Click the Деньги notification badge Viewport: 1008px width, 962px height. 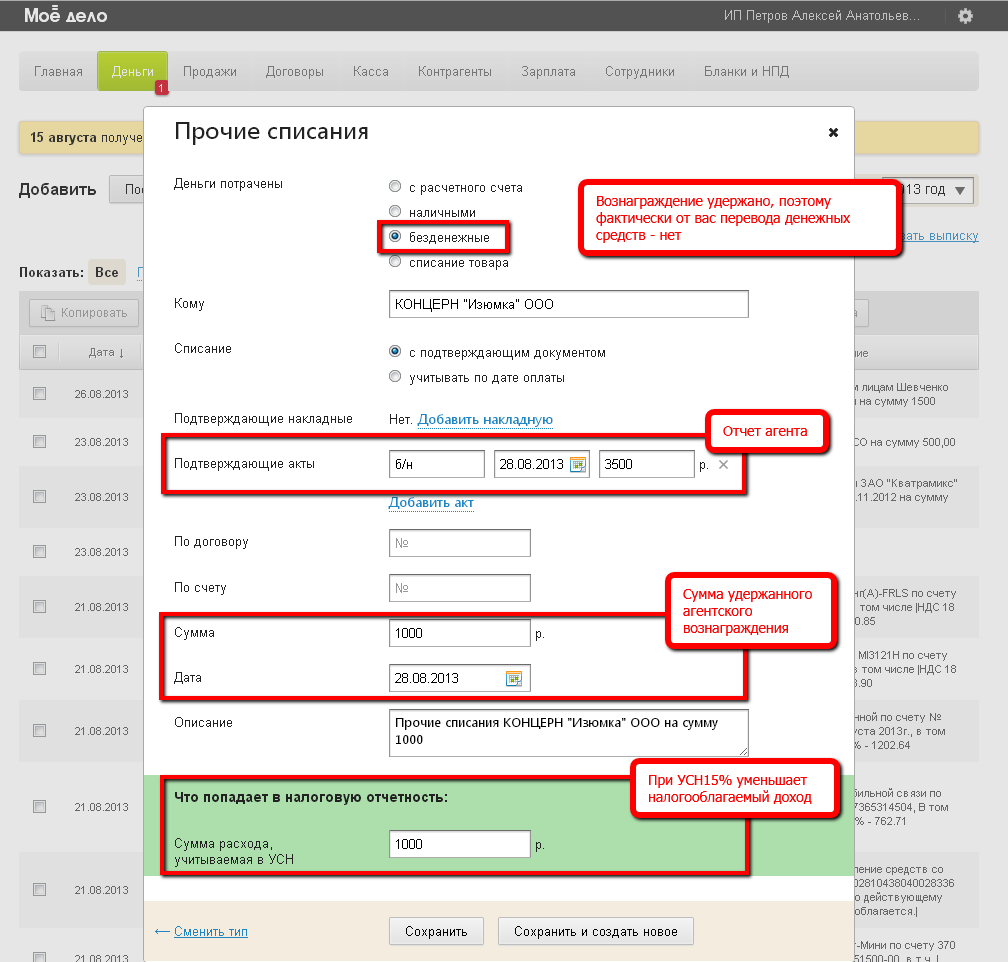tap(161, 89)
